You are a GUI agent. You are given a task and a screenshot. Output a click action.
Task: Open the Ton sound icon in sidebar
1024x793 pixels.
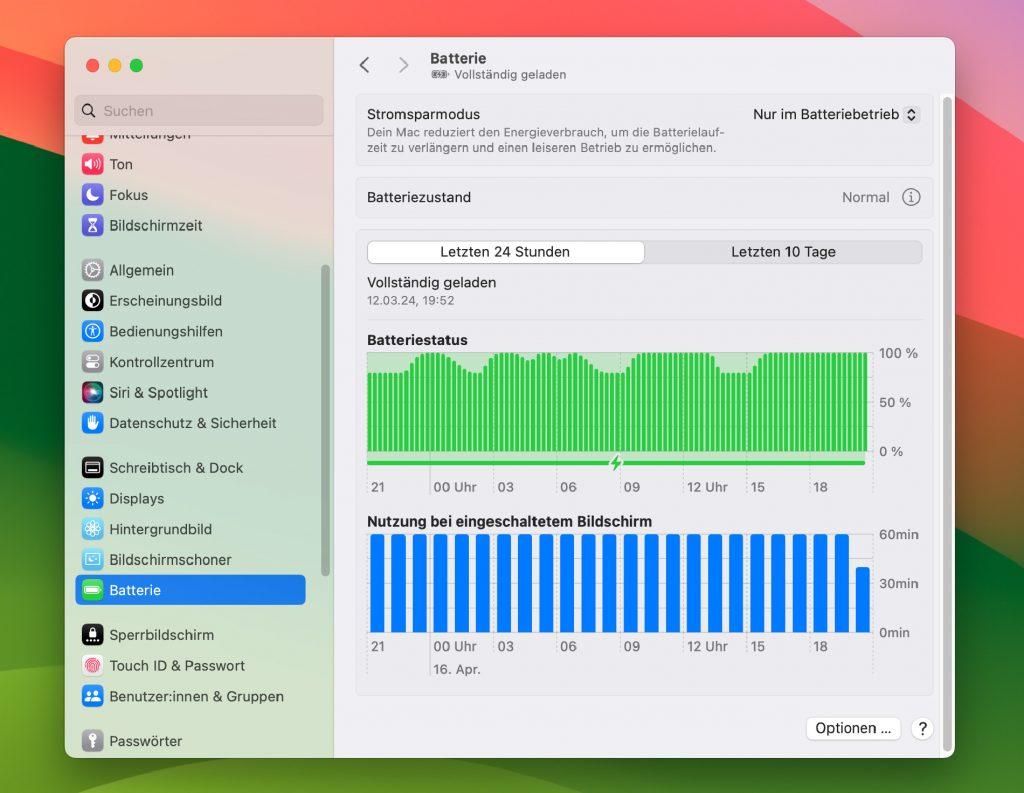coord(92,164)
